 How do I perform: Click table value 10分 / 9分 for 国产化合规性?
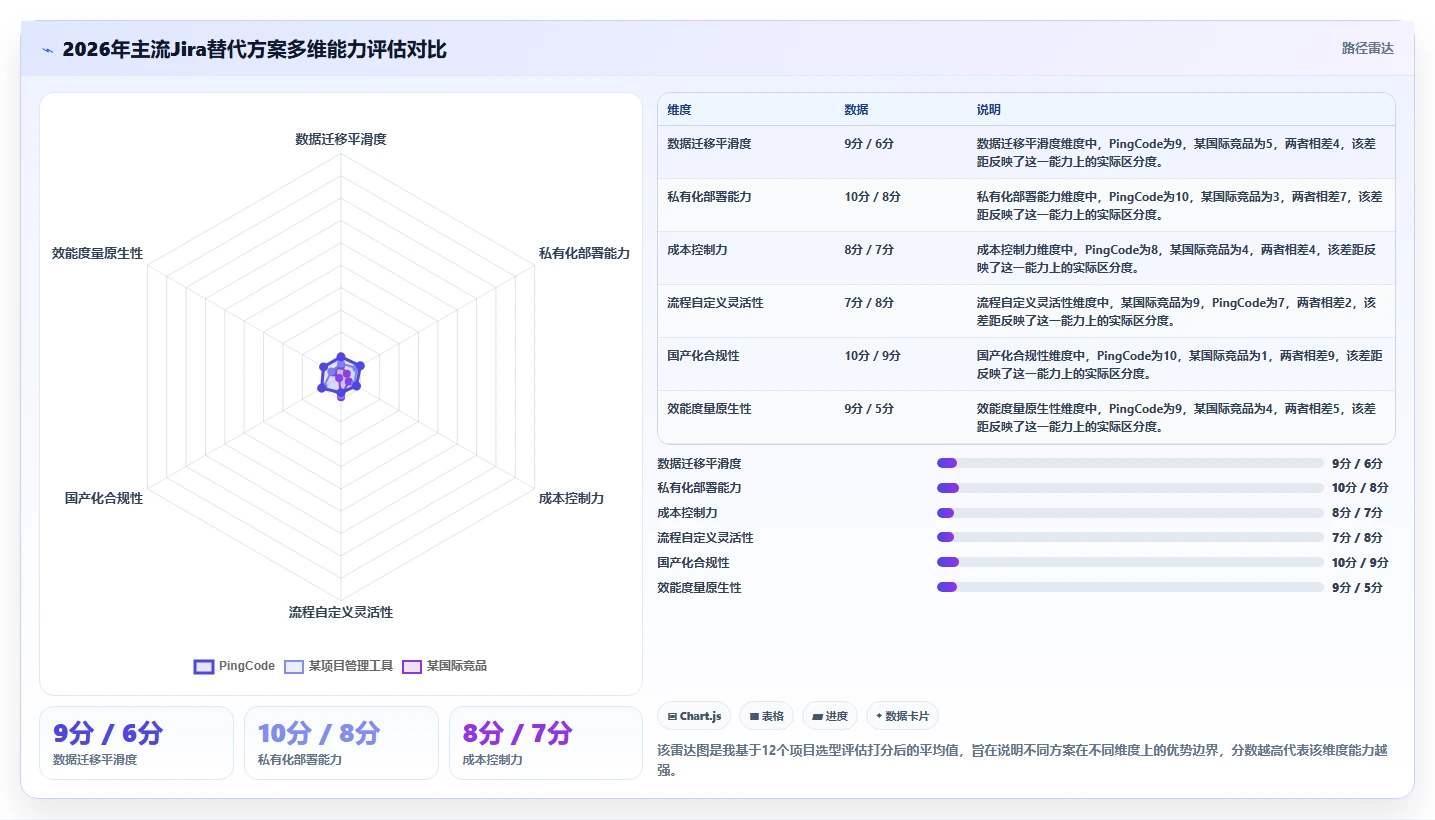point(872,356)
